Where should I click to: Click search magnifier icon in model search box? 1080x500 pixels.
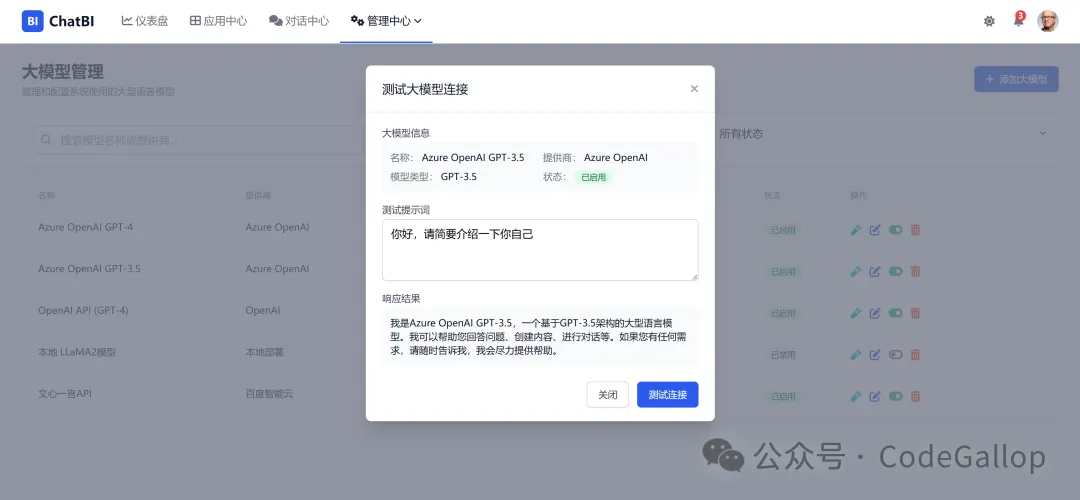pyautogui.click(x=47, y=140)
